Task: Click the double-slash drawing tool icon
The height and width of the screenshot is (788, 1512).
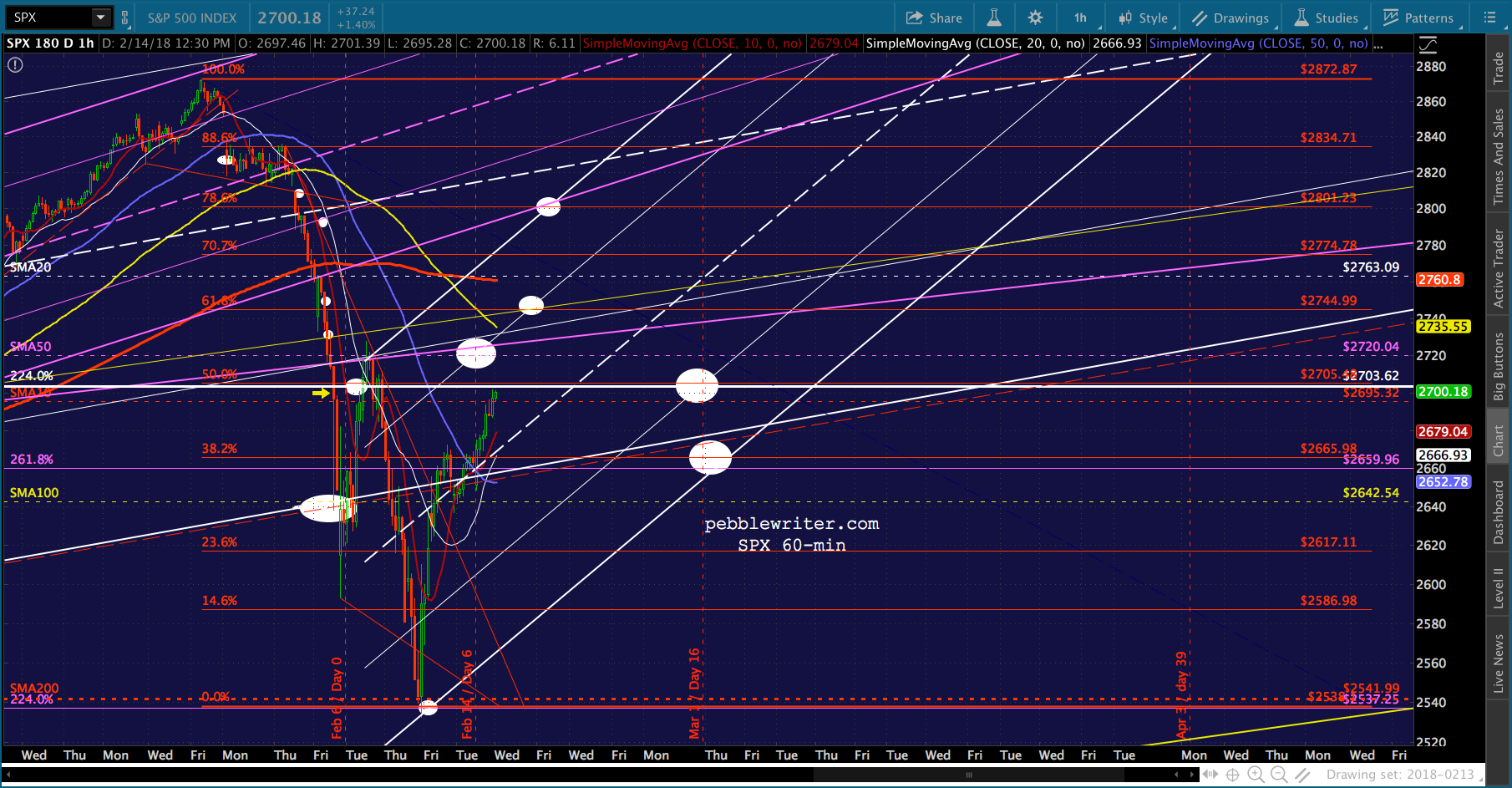Action: click(x=1302, y=775)
